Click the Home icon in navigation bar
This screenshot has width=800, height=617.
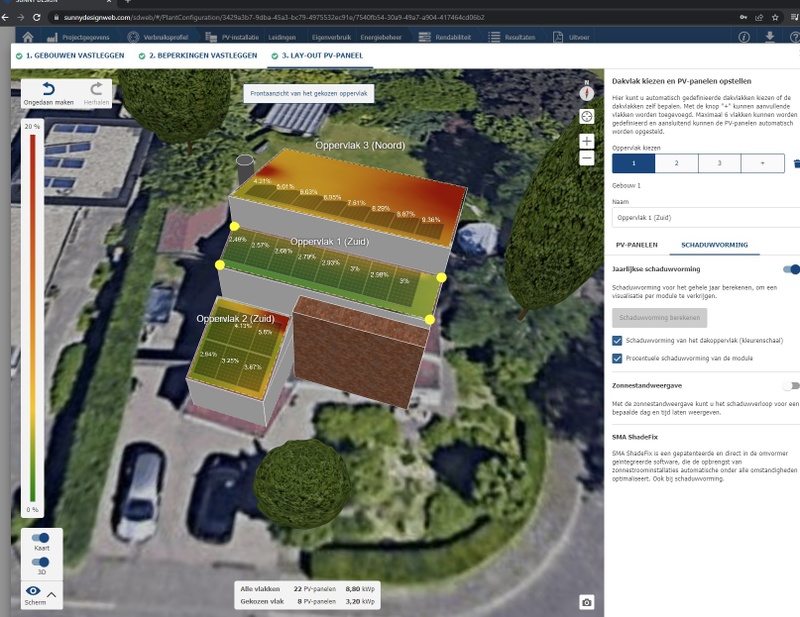click(x=28, y=37)
